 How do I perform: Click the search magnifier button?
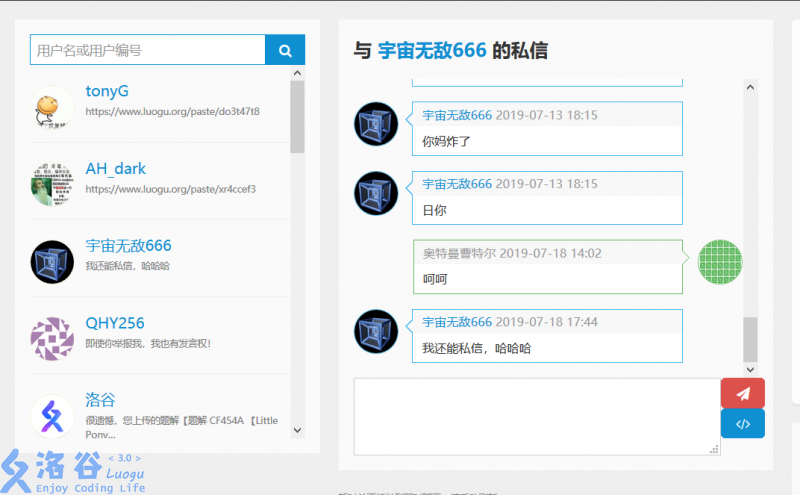click(285, 50)
